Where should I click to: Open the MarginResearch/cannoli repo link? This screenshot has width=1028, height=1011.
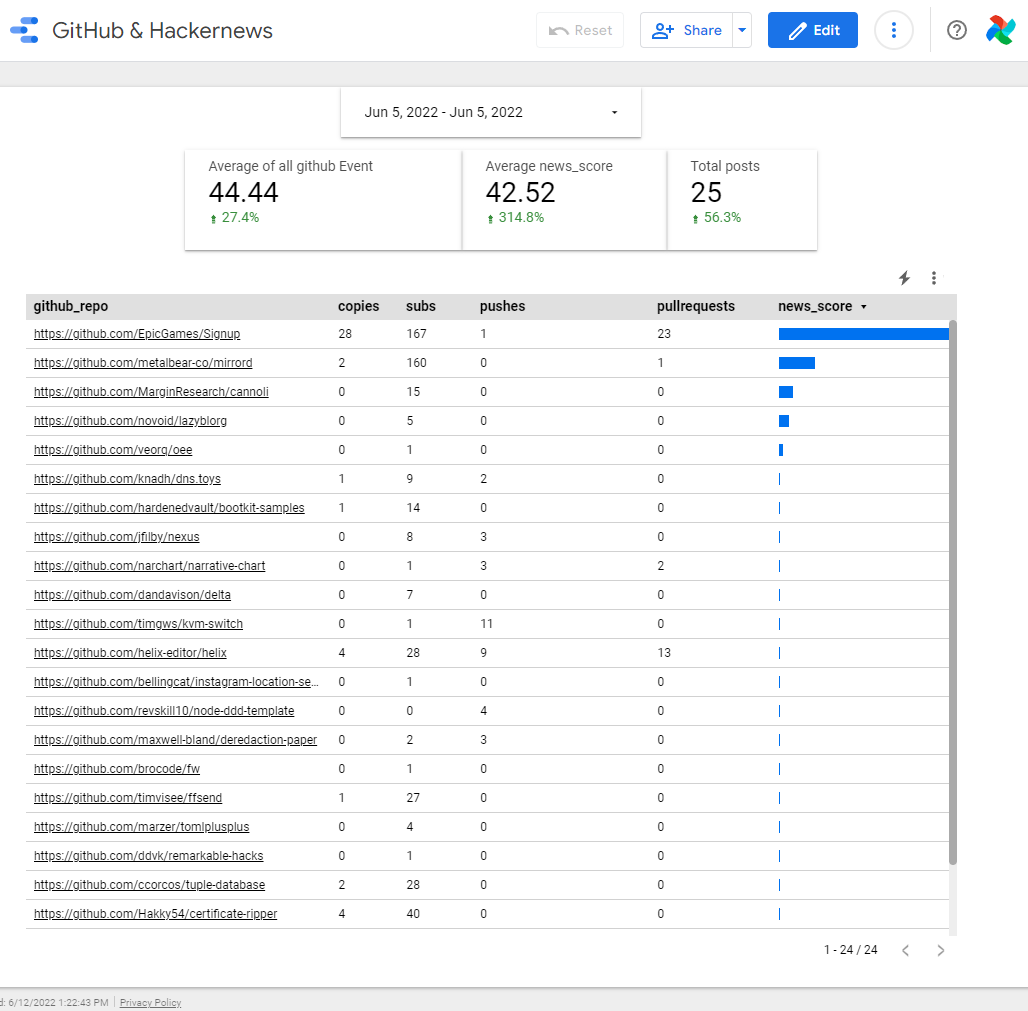click(151, 391)
